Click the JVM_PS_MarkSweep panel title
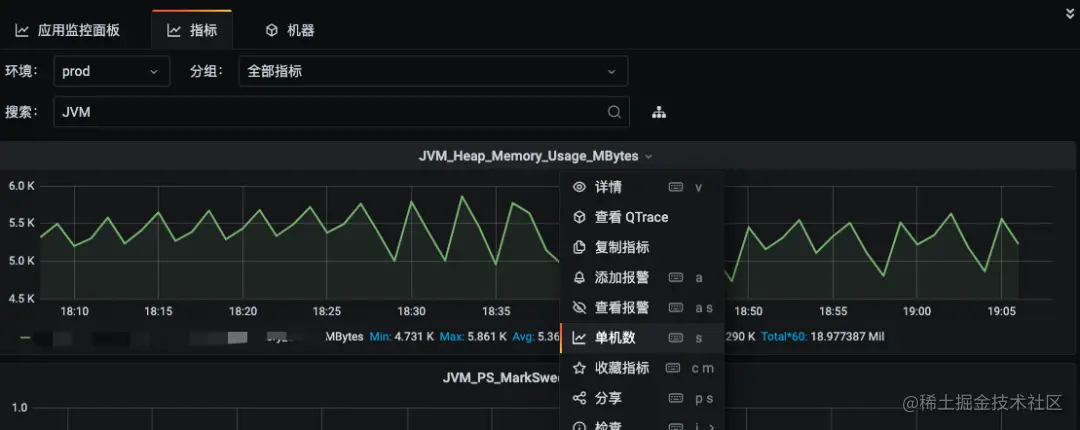 pyautogui.click(x=503, y=378)
